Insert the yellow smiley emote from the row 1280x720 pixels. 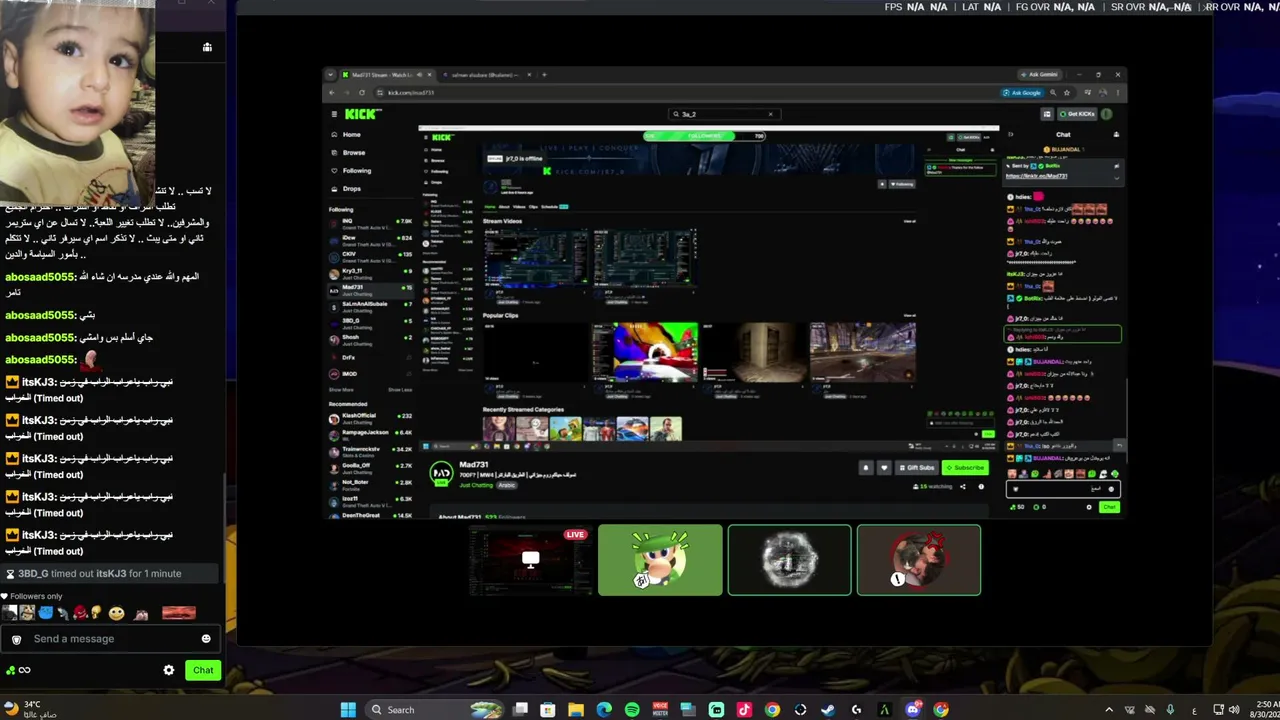click(x=117, y=613)
